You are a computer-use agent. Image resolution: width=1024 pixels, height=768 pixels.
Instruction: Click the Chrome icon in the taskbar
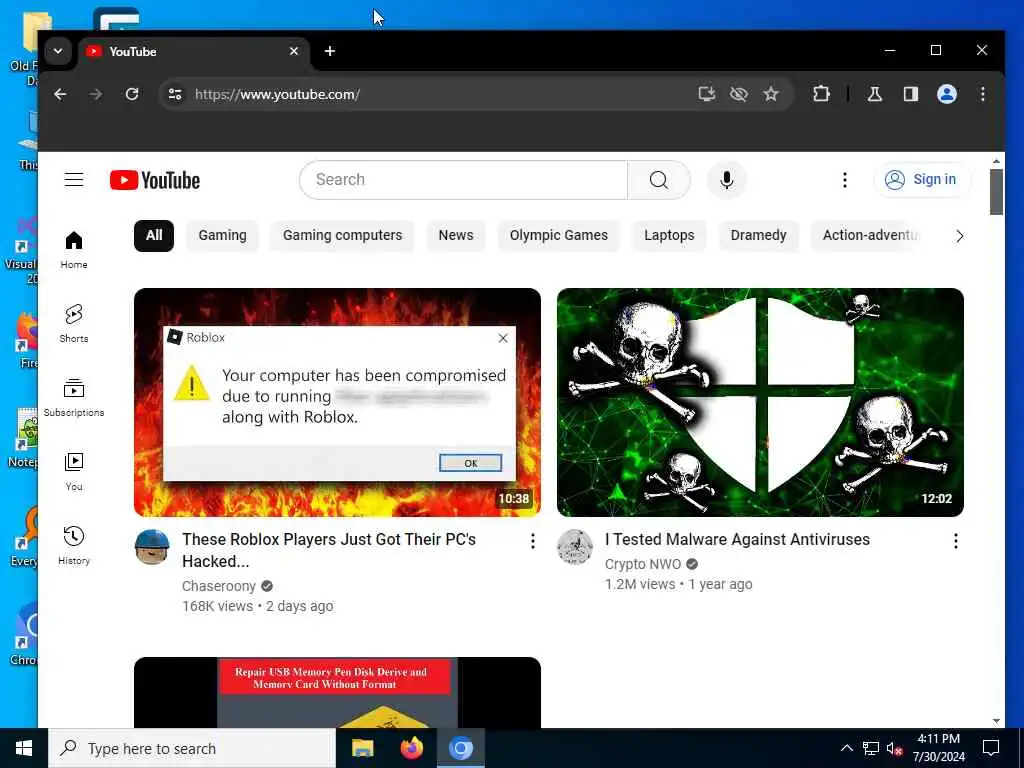click(460, 748)
